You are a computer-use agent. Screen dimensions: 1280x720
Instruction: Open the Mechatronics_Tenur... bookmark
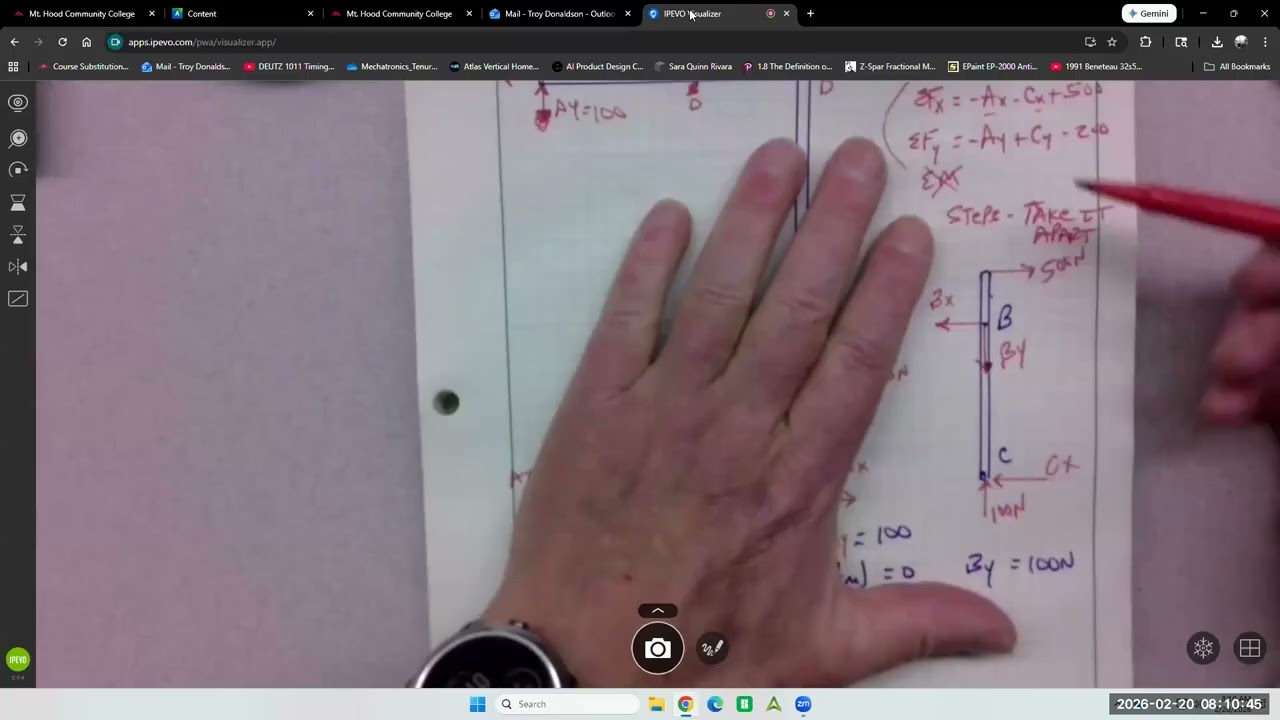tap(392, 67)
